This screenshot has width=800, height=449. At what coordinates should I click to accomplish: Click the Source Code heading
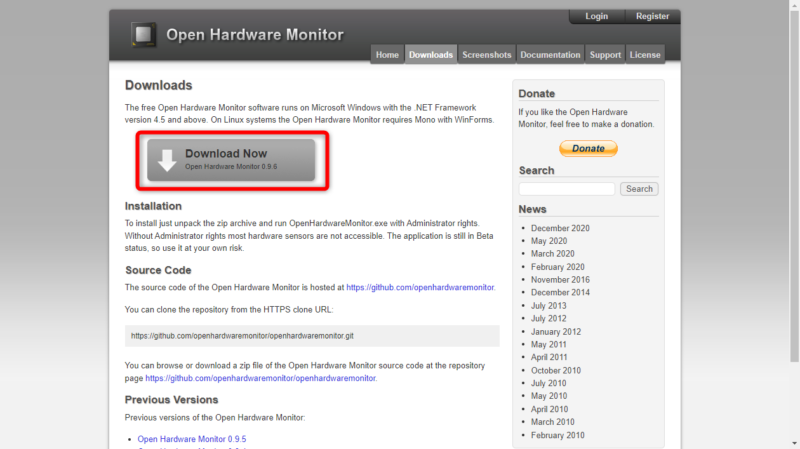point(158,270)
